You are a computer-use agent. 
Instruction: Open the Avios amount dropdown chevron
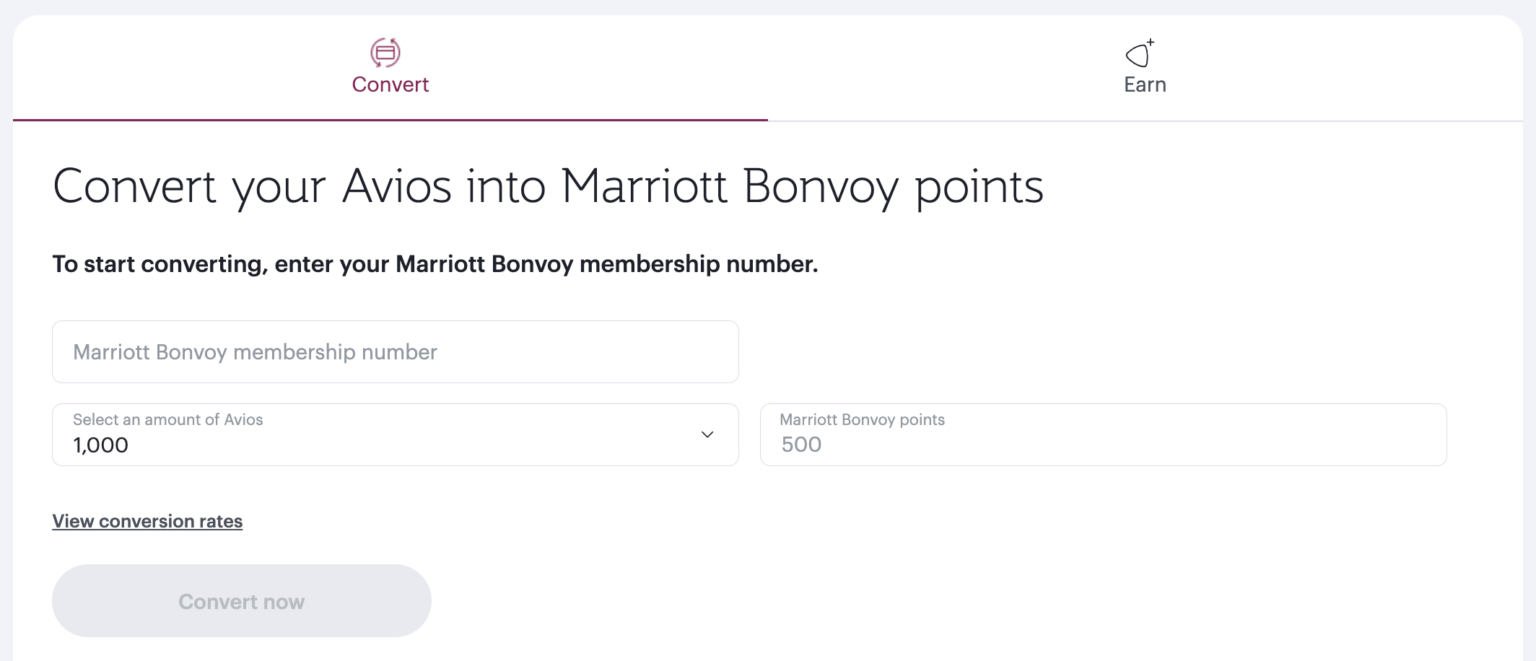point(707,434)
